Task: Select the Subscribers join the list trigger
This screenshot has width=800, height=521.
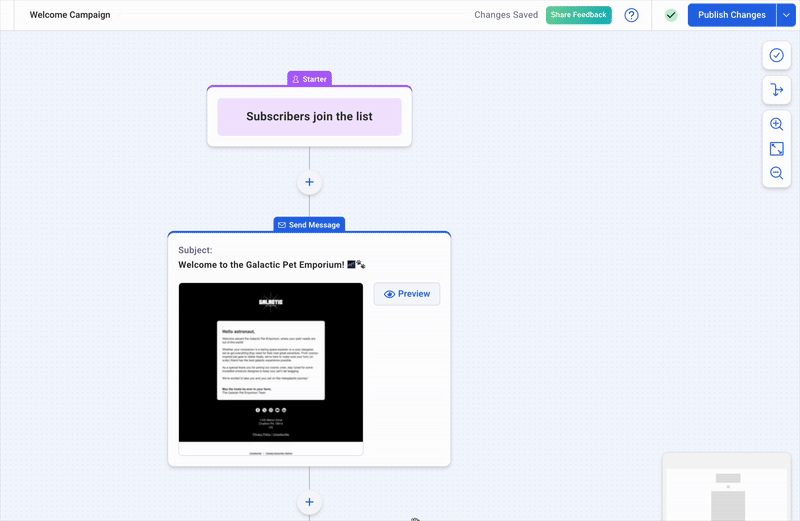Action: pos(309,117)
